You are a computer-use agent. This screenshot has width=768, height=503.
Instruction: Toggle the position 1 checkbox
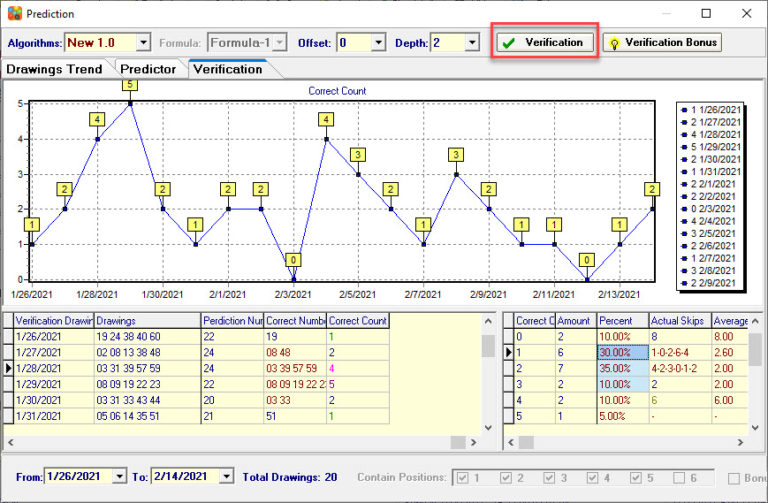click(x=462, y=478)
